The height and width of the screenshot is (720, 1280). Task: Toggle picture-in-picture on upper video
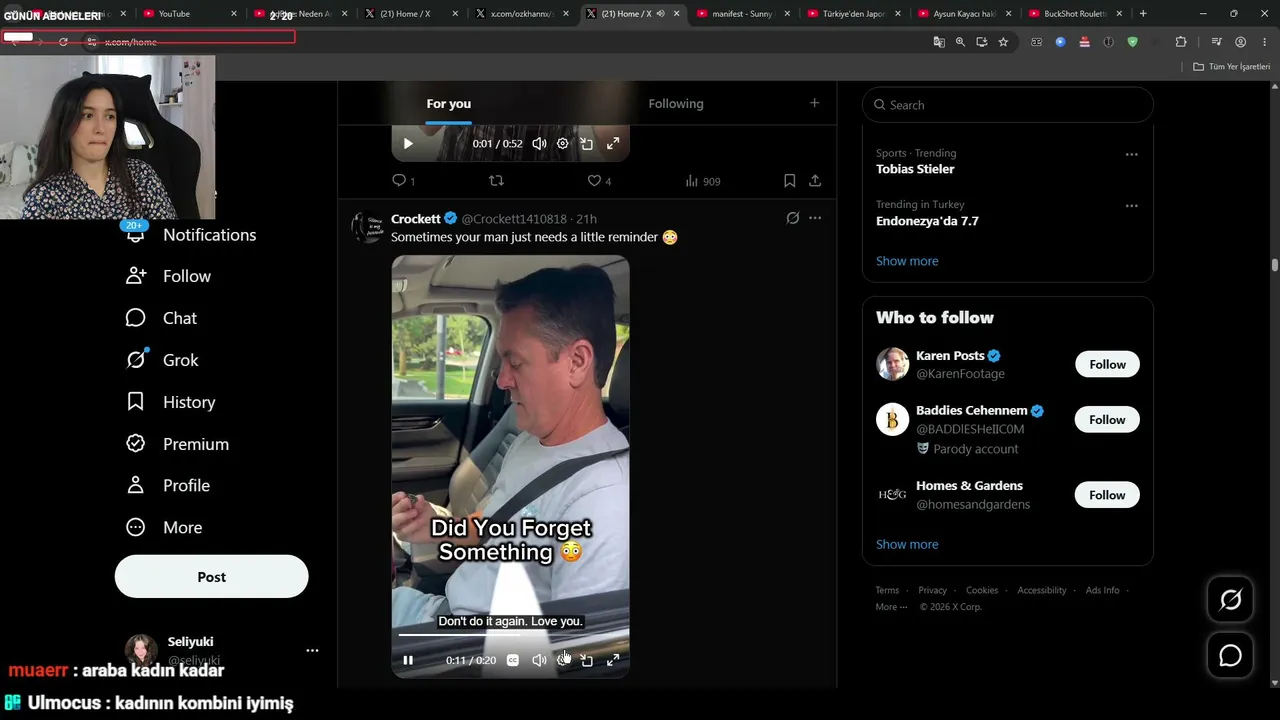(x=587, y=144)
